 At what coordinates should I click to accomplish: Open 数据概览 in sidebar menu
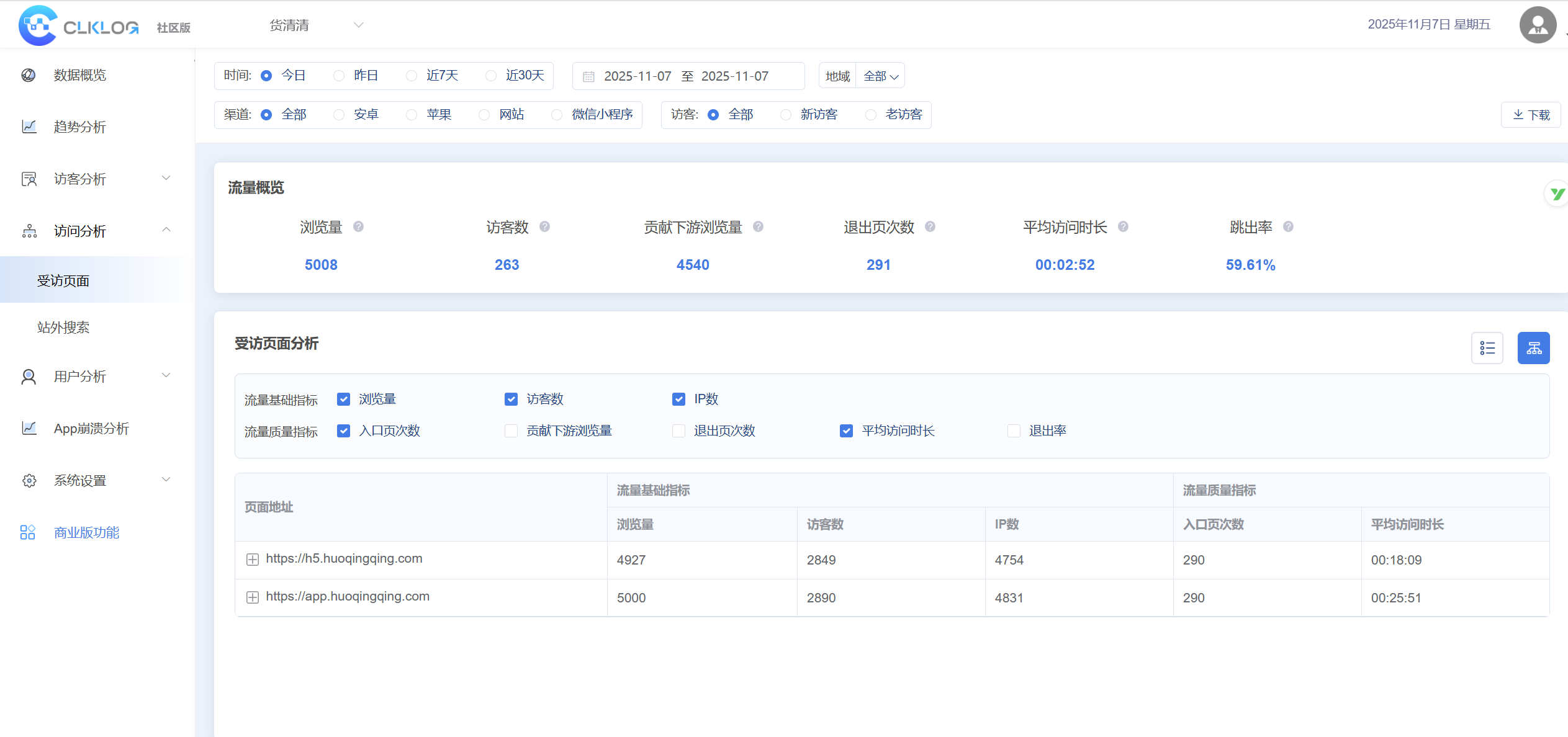(x=79, y=75)
